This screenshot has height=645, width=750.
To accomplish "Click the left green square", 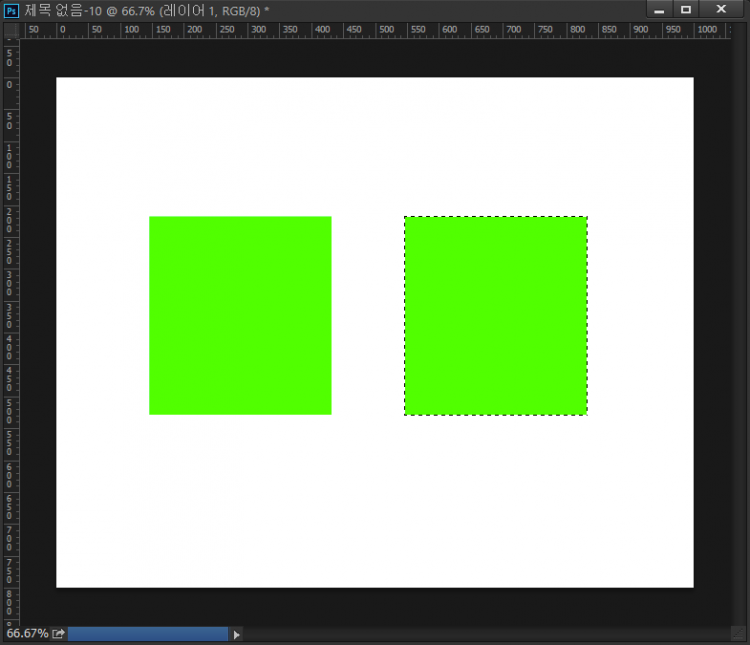I will click(x=240, y=315).
